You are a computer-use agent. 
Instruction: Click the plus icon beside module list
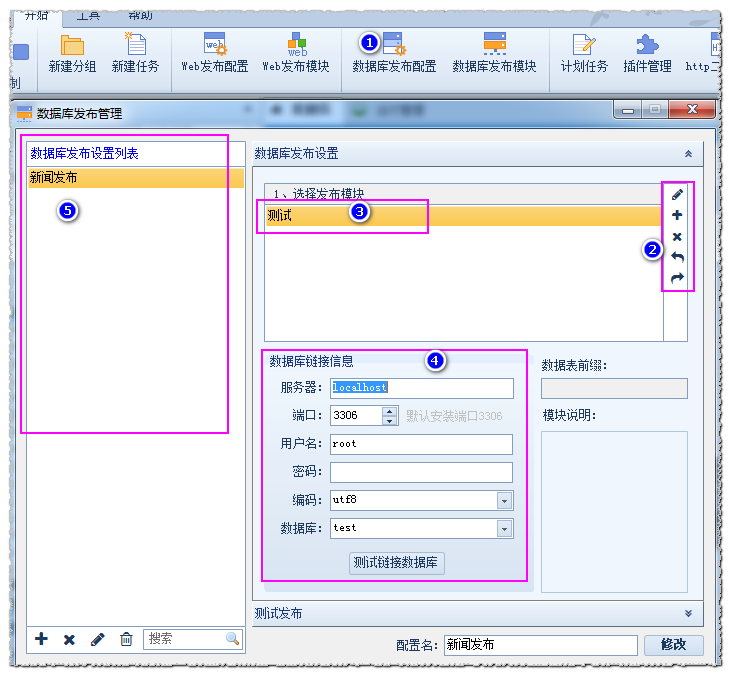pos(677,215)
